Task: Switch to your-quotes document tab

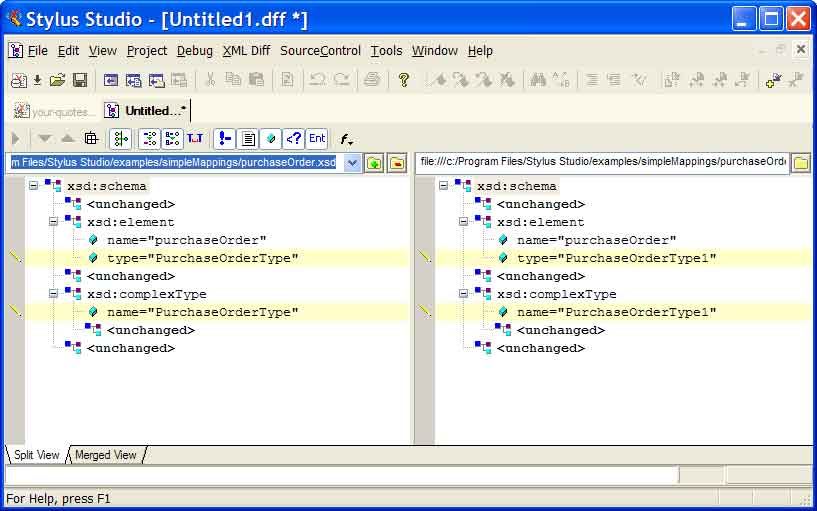Action: click(x=55, y=111)
